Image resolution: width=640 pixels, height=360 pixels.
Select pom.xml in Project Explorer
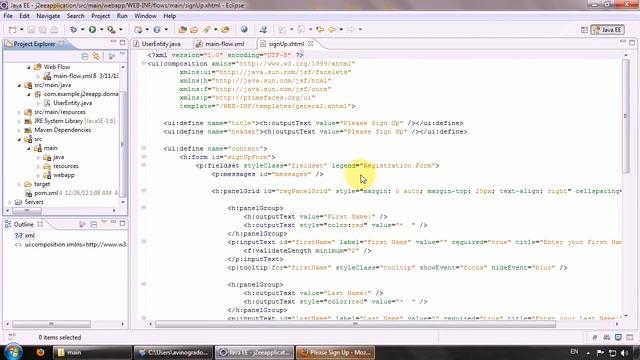(x=46, y=193)
